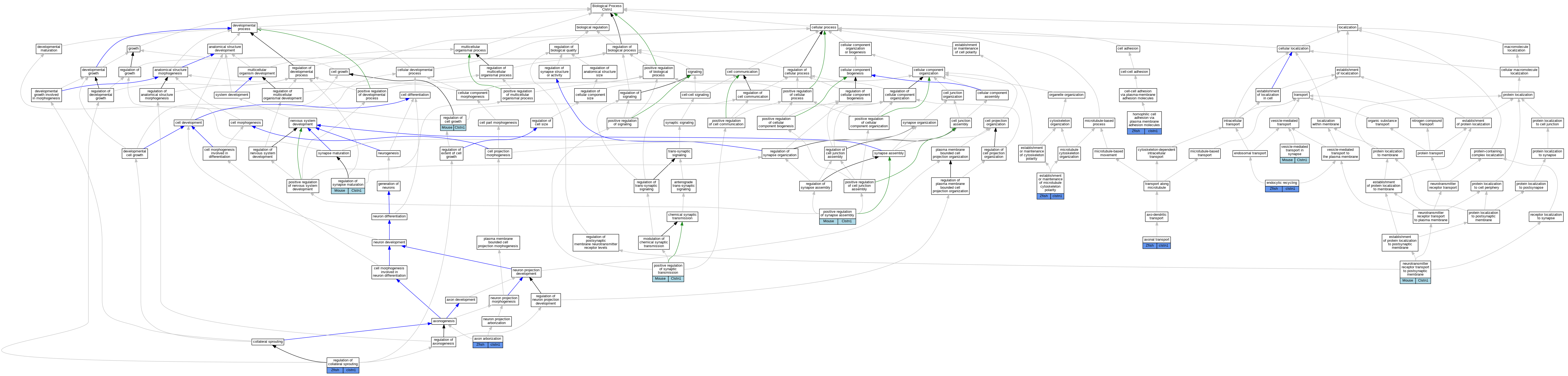Screen dimensions: 1568x376
Task: Click the 'protein localization' node
Action: tap(1518, 95)
